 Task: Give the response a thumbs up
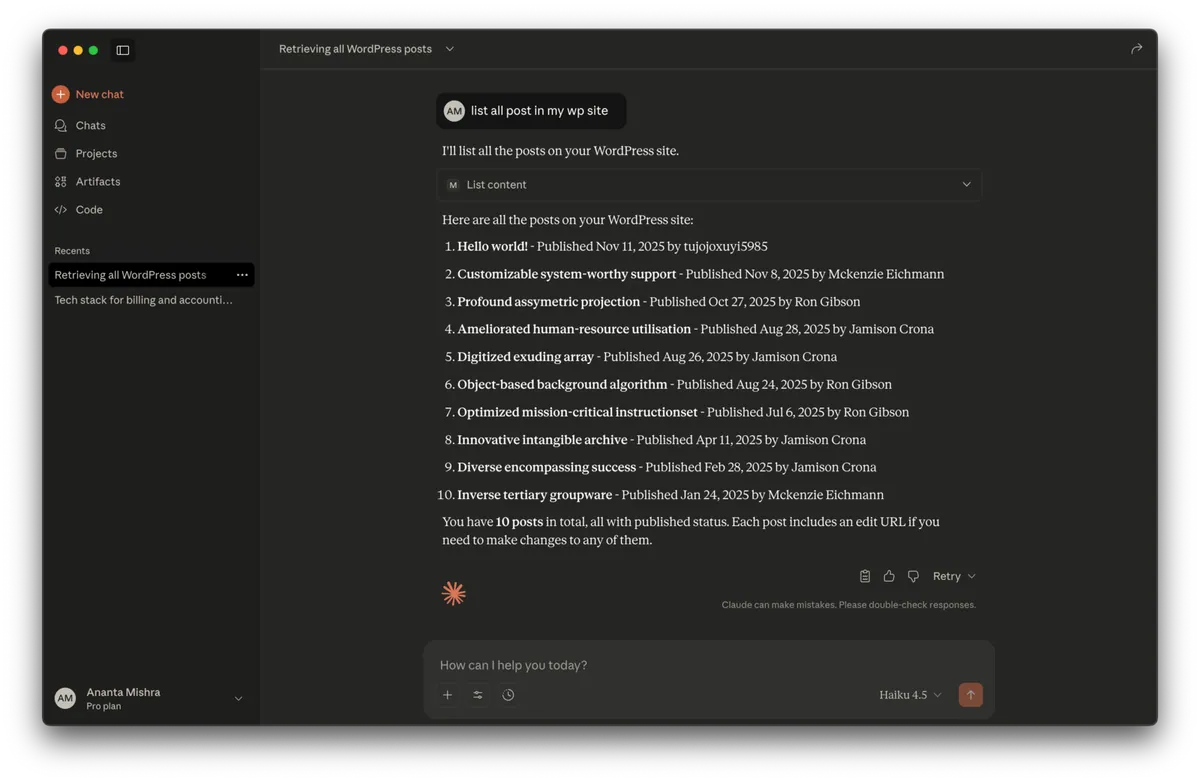pos(889,576)
